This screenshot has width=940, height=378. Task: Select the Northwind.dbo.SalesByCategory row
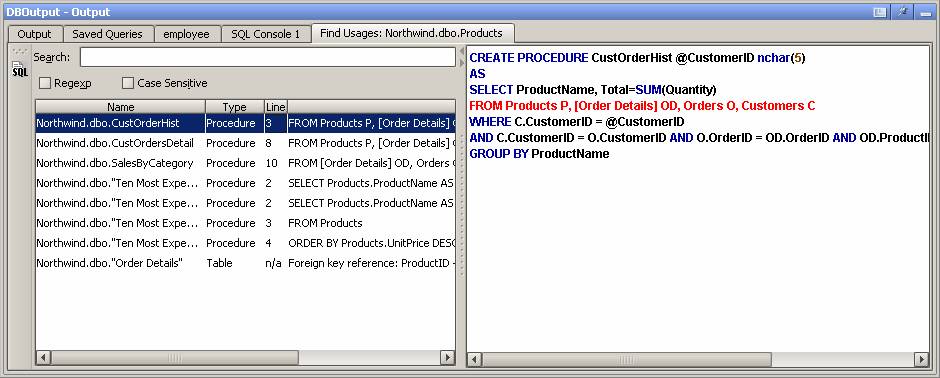point(245,163)
